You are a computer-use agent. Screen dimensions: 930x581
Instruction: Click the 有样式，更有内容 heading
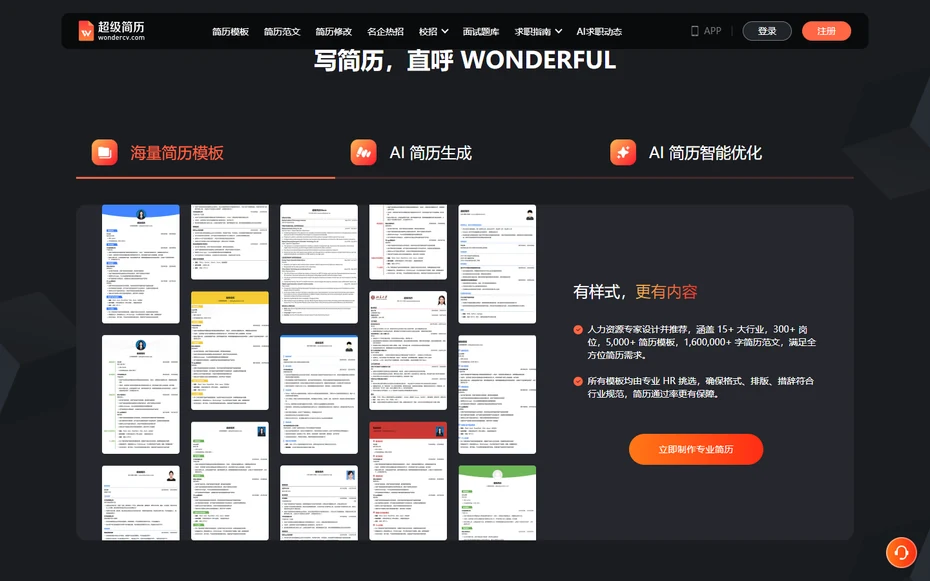tap(635, 292)
